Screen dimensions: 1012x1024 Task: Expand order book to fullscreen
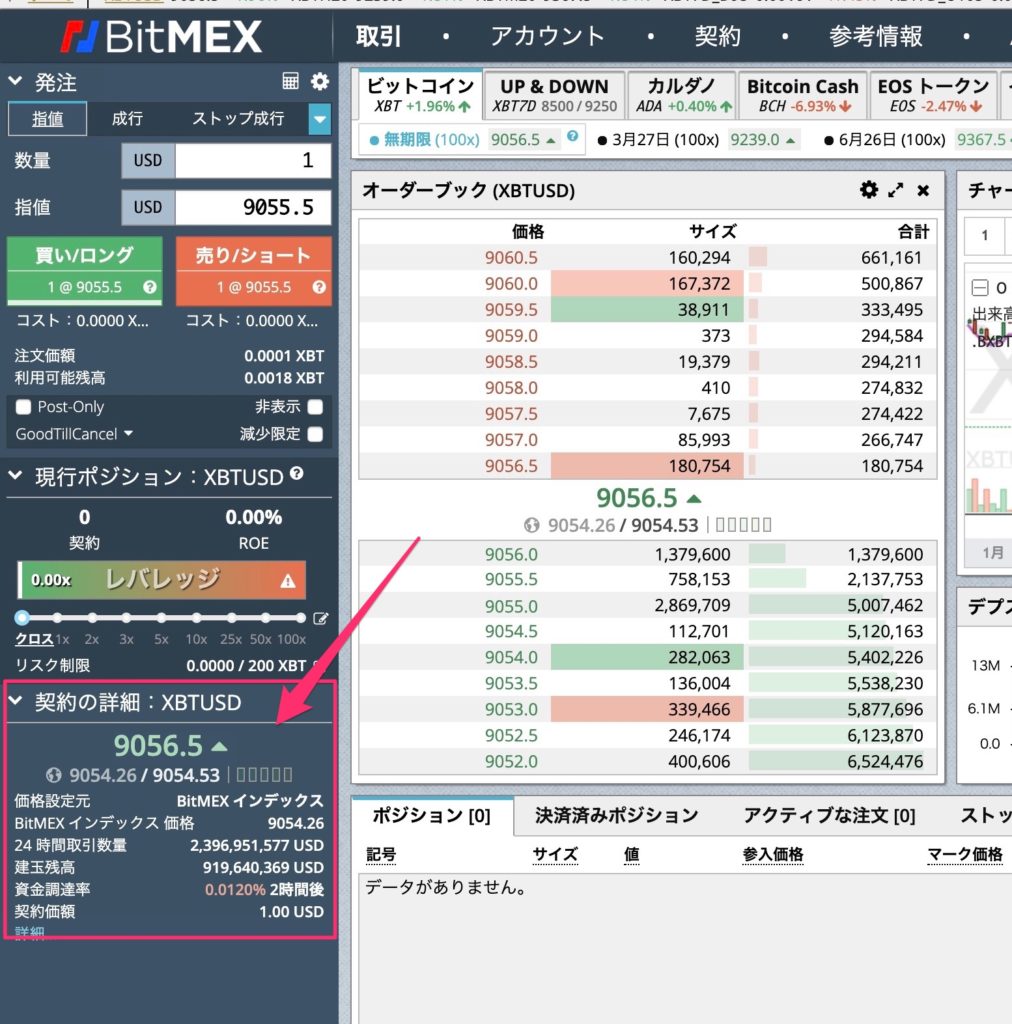point(896,190)
